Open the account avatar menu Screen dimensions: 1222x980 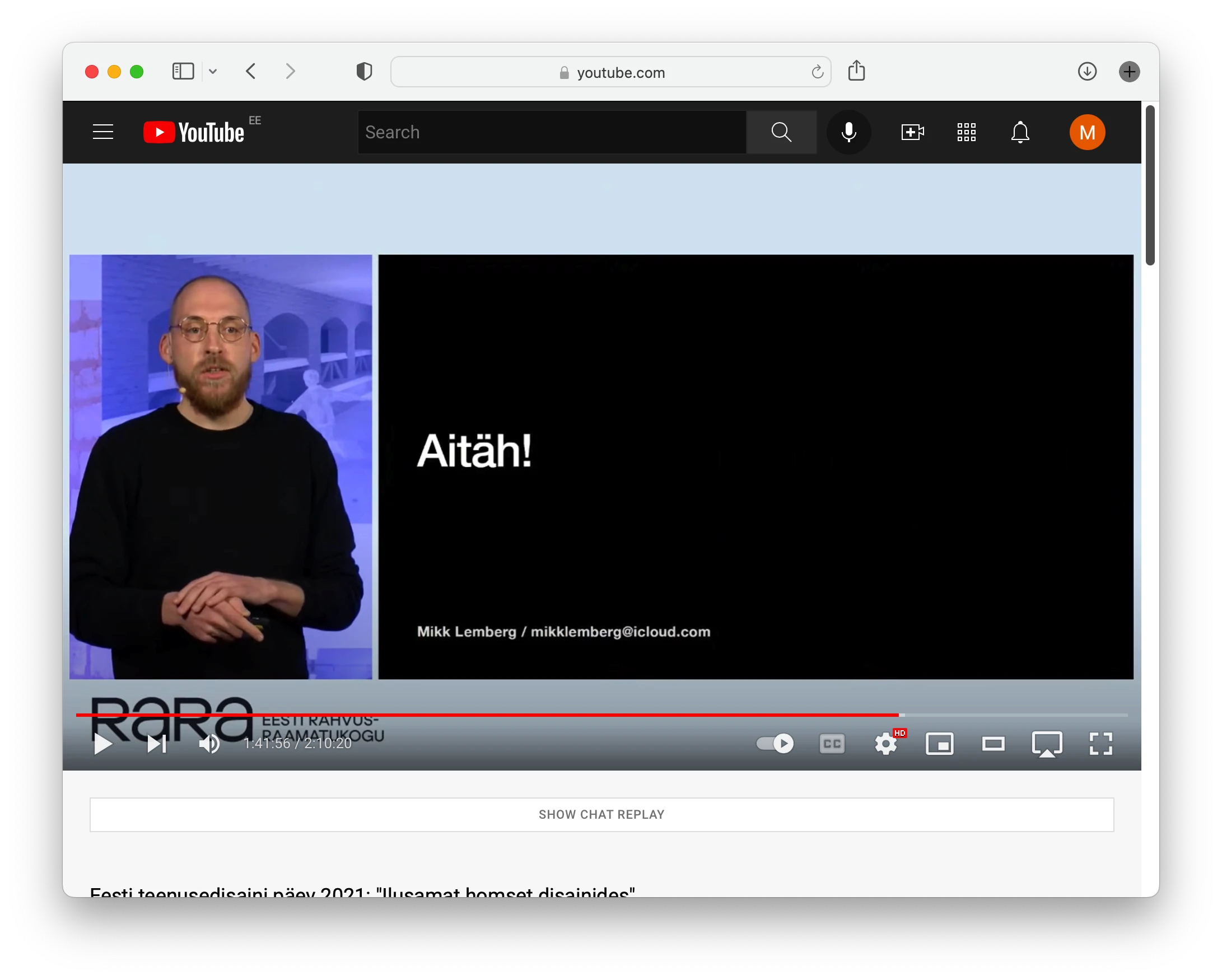(x=1086, y=132)
